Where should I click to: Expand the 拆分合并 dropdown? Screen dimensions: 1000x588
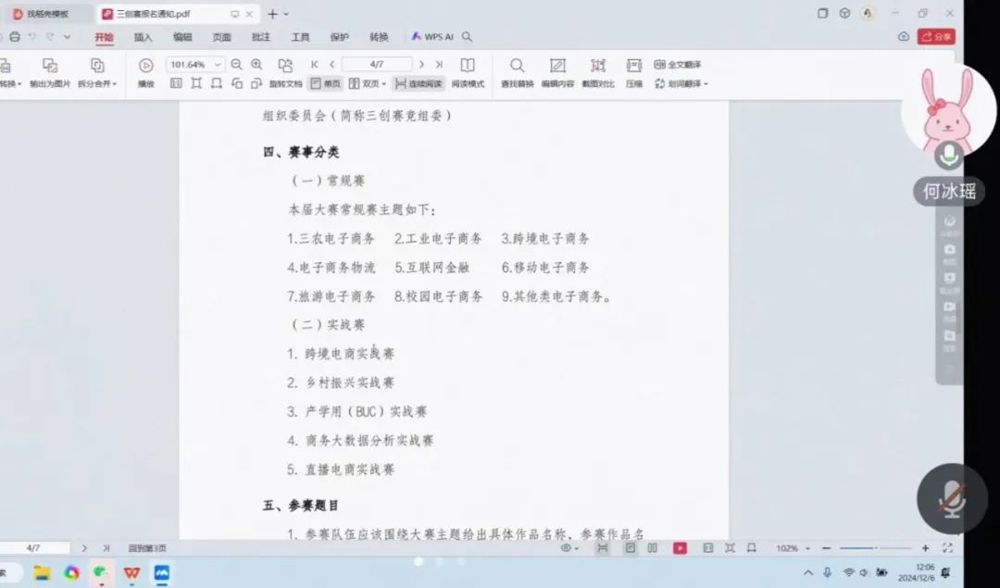coord(98,84)
